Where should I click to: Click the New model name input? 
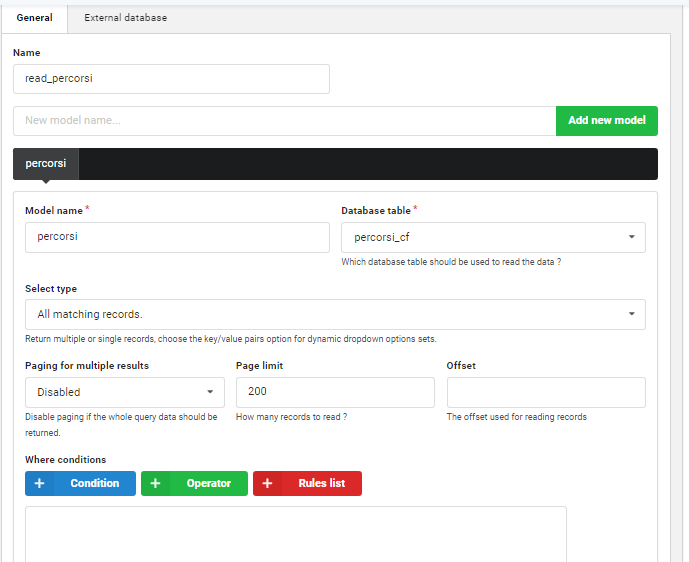[284, 121]
